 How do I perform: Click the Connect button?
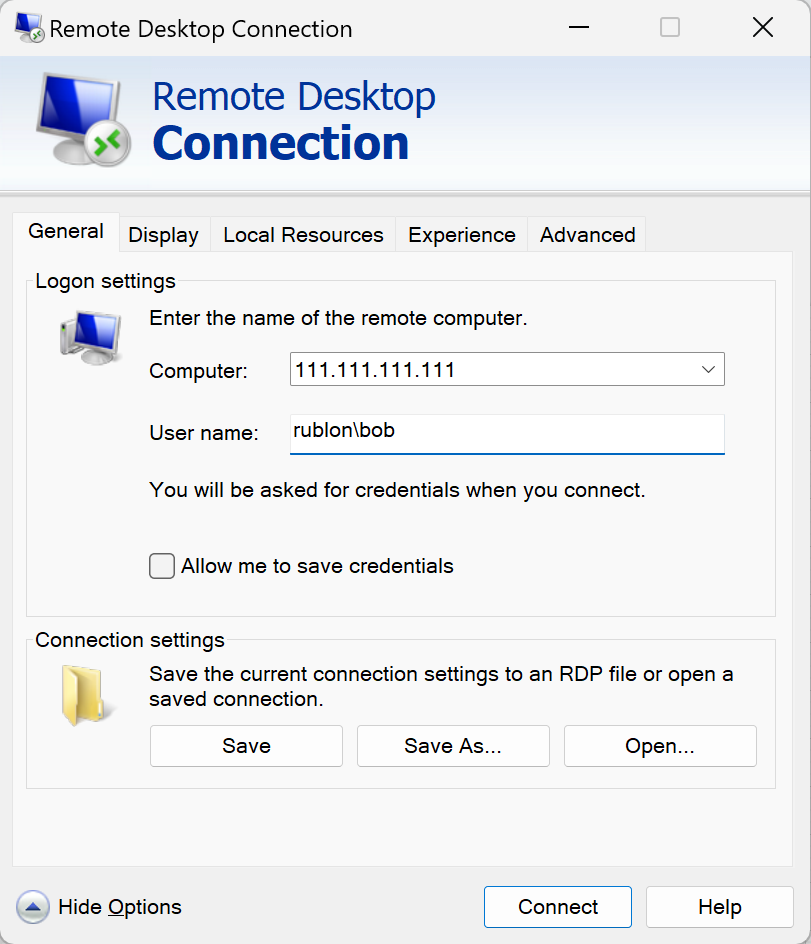tap(557, 907)
